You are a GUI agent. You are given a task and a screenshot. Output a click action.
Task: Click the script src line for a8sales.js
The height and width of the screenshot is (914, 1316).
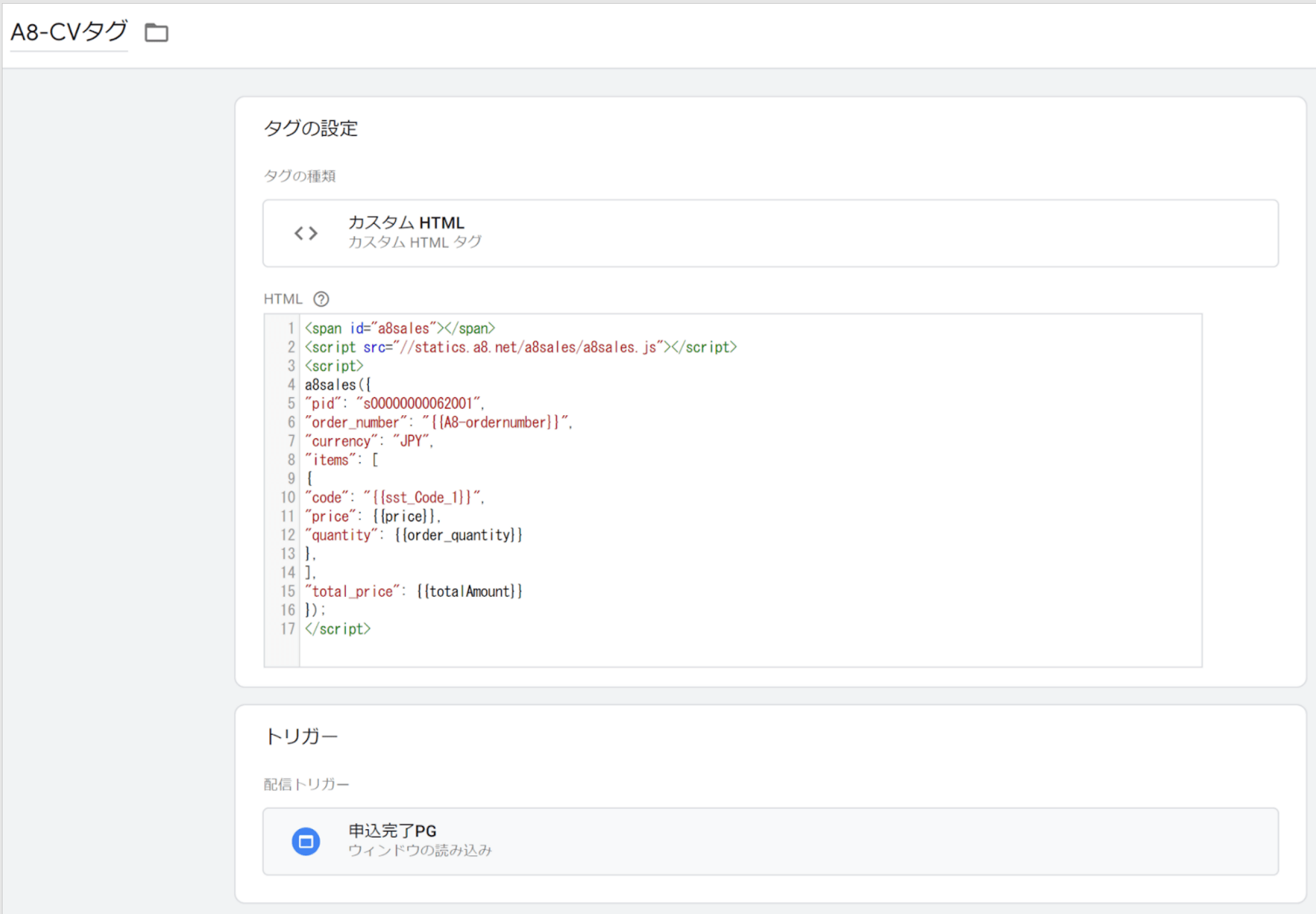pos(521,347)
